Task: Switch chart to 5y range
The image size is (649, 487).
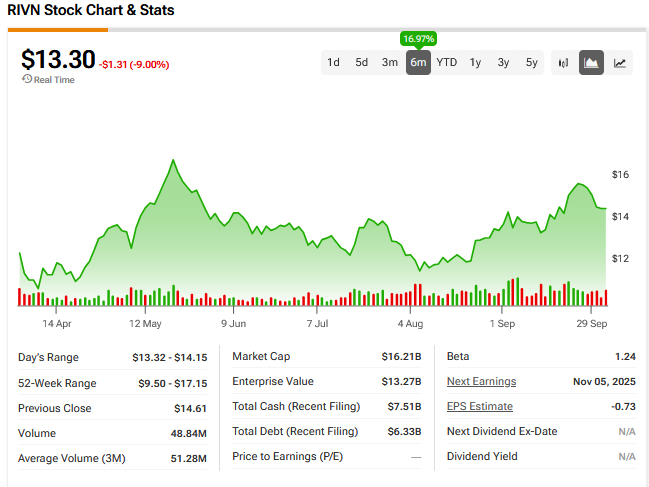Action: 531,62
